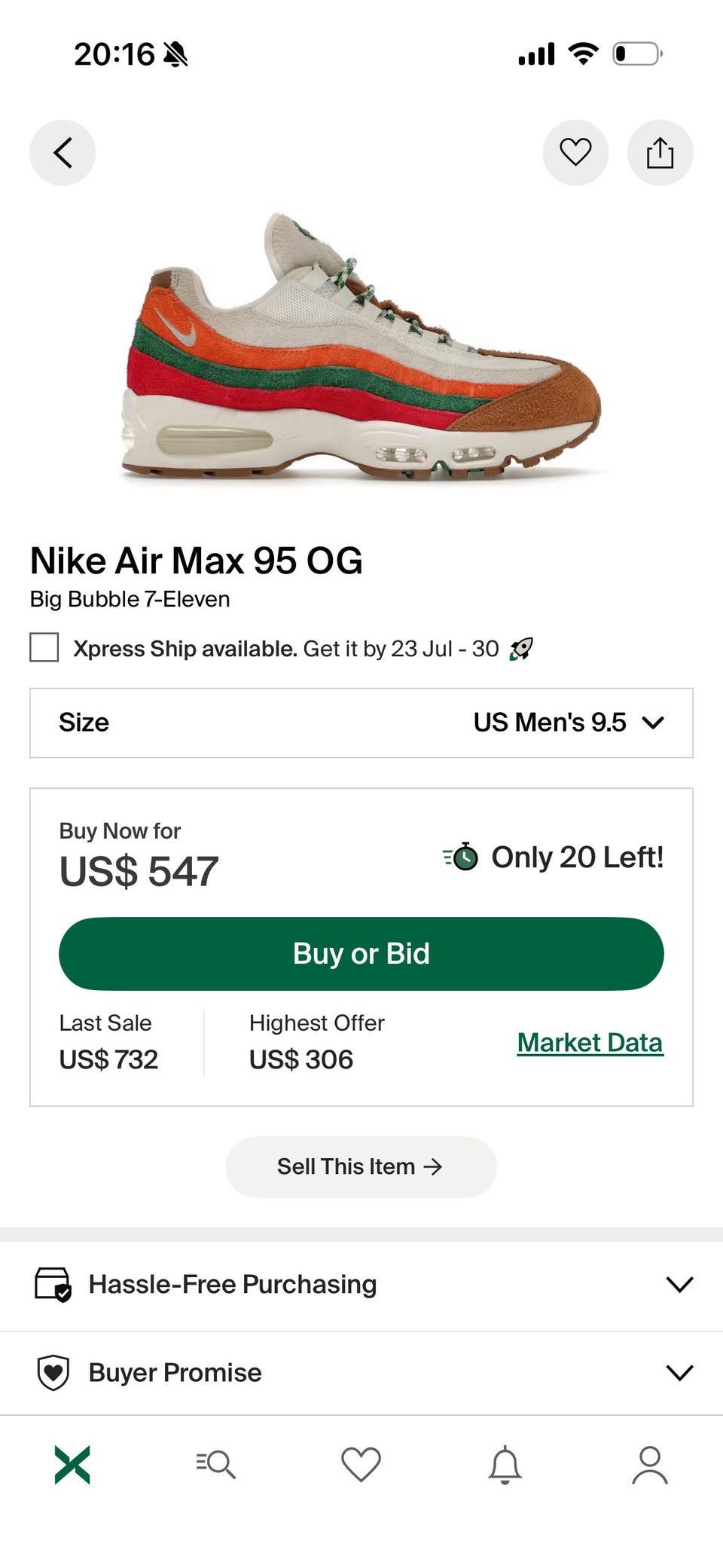The height and width of the screenshot is (1568, 723).
Task: Open the profile account icon
Action: [x=650, y=1465]
